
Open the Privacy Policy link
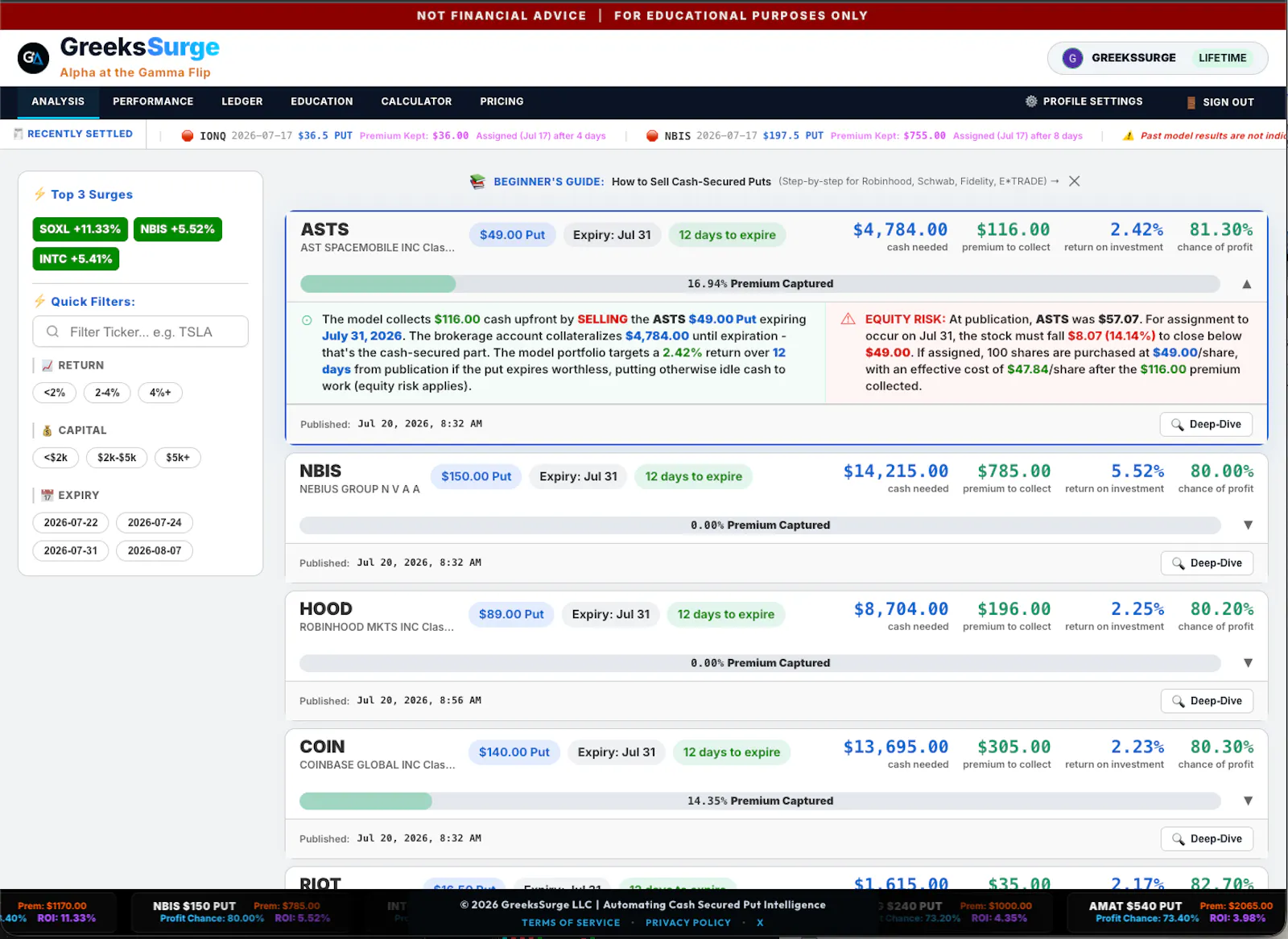688,923
